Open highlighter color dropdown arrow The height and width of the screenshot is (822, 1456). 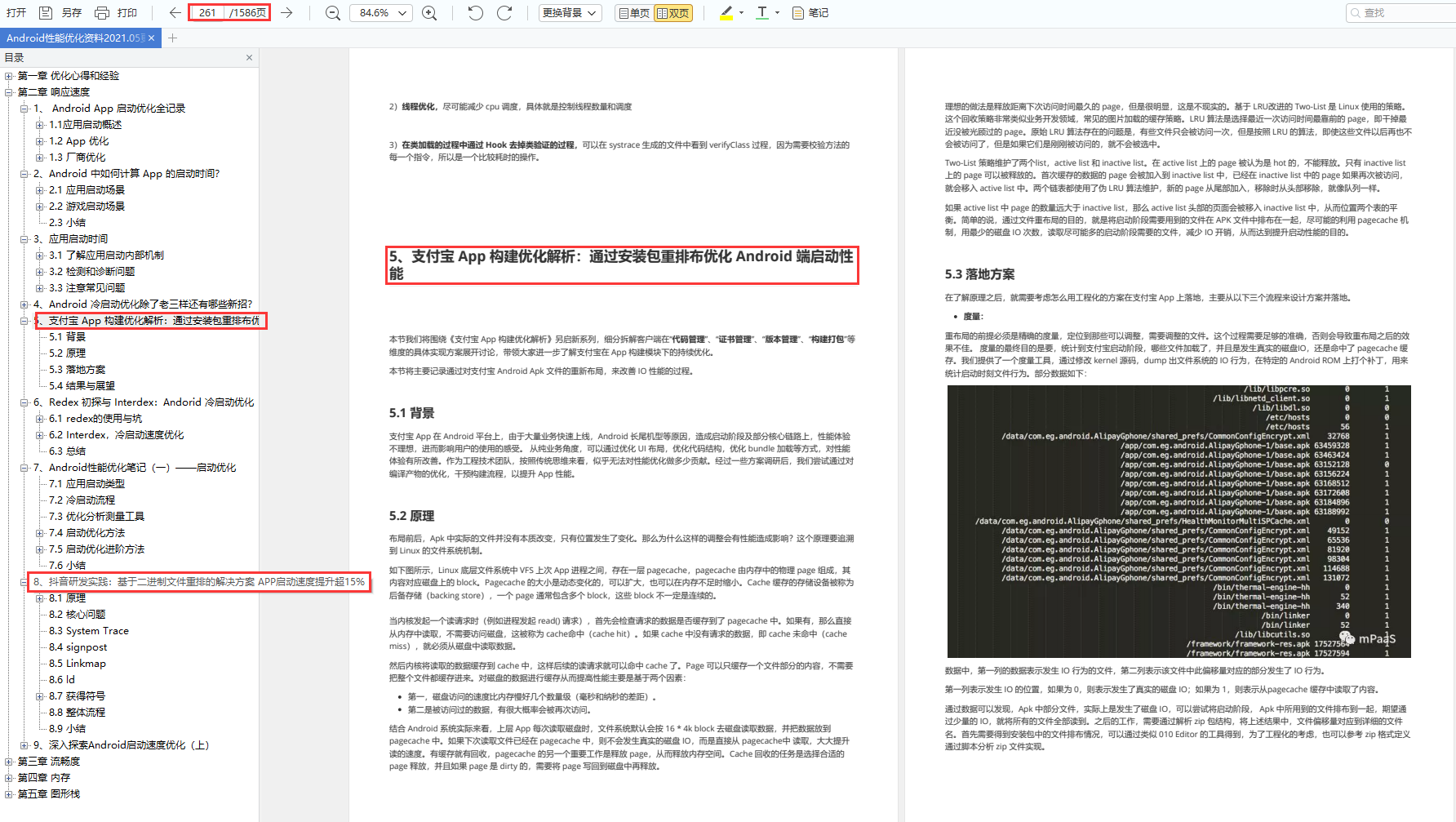click(x=741, y=13)
